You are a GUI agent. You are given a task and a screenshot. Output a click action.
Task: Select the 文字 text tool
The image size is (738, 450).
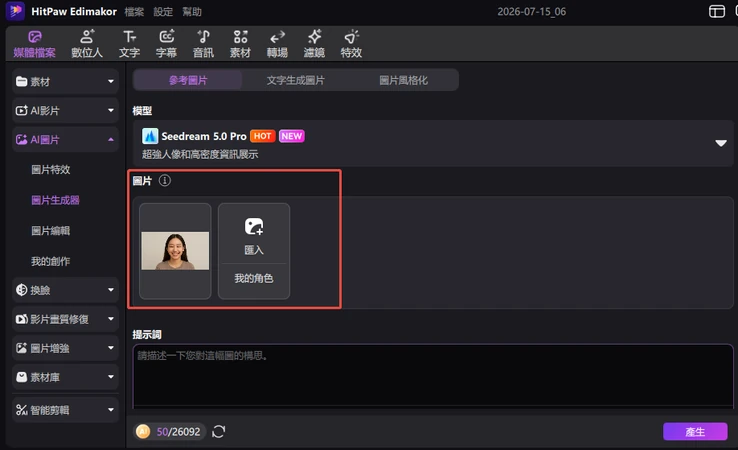tap(129, 44)
